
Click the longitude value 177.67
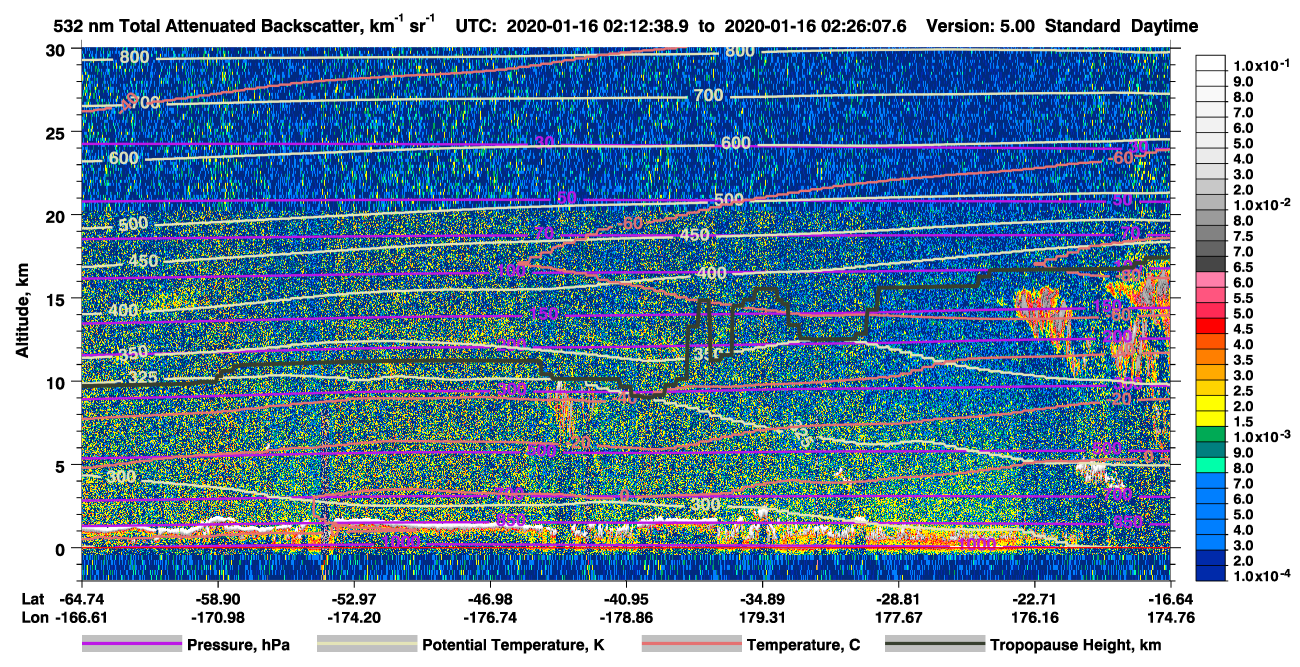tap(900, 618)
